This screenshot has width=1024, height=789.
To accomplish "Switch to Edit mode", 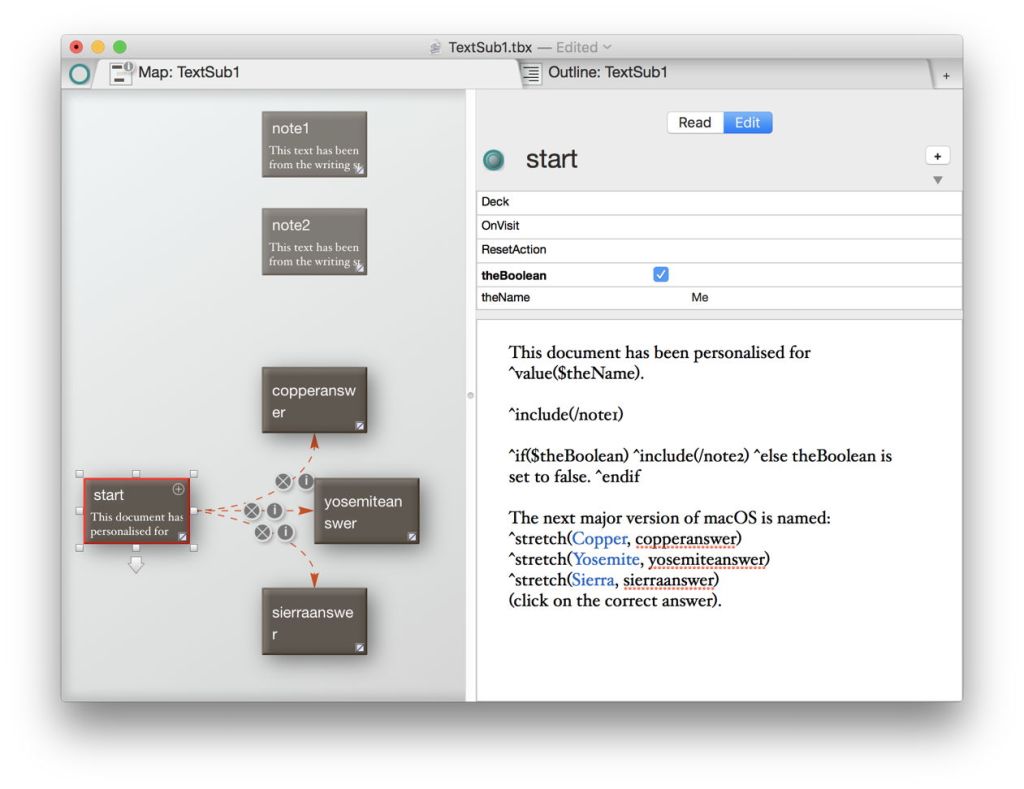I will tap(747, 123).
